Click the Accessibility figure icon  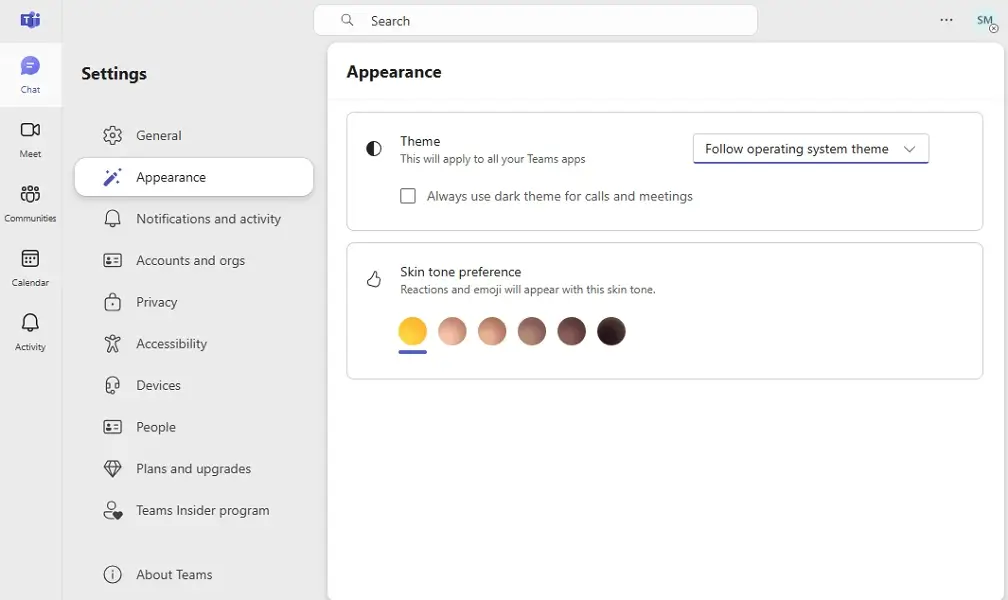pyautogui.click(x=112, y=343)
